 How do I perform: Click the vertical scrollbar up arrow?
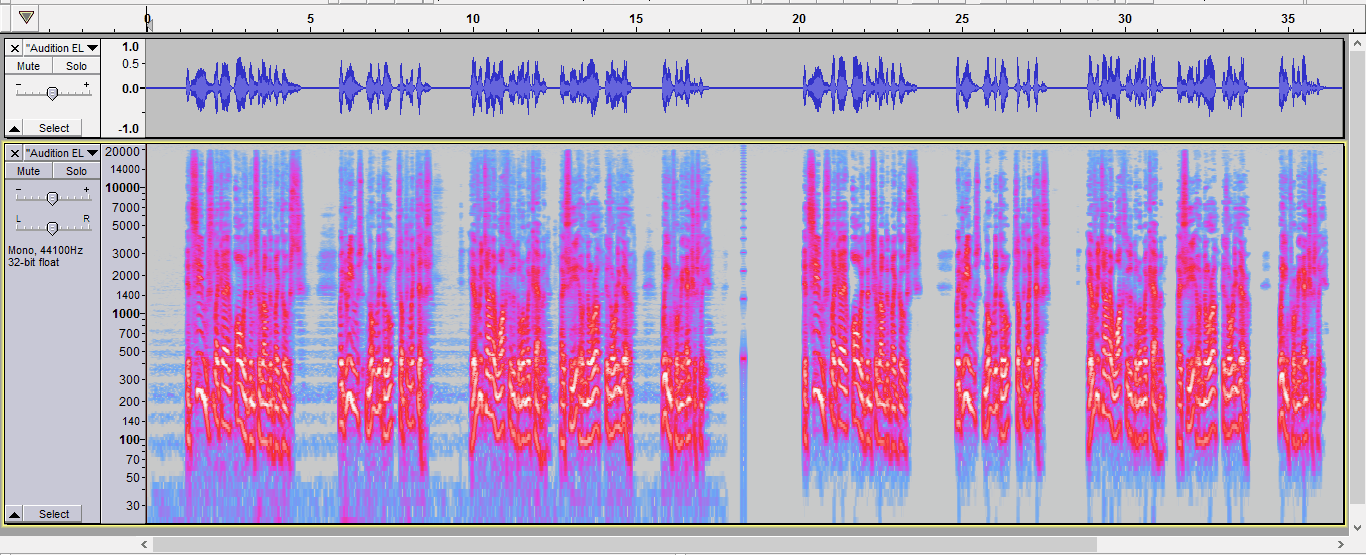click(x=1357, y=44)
